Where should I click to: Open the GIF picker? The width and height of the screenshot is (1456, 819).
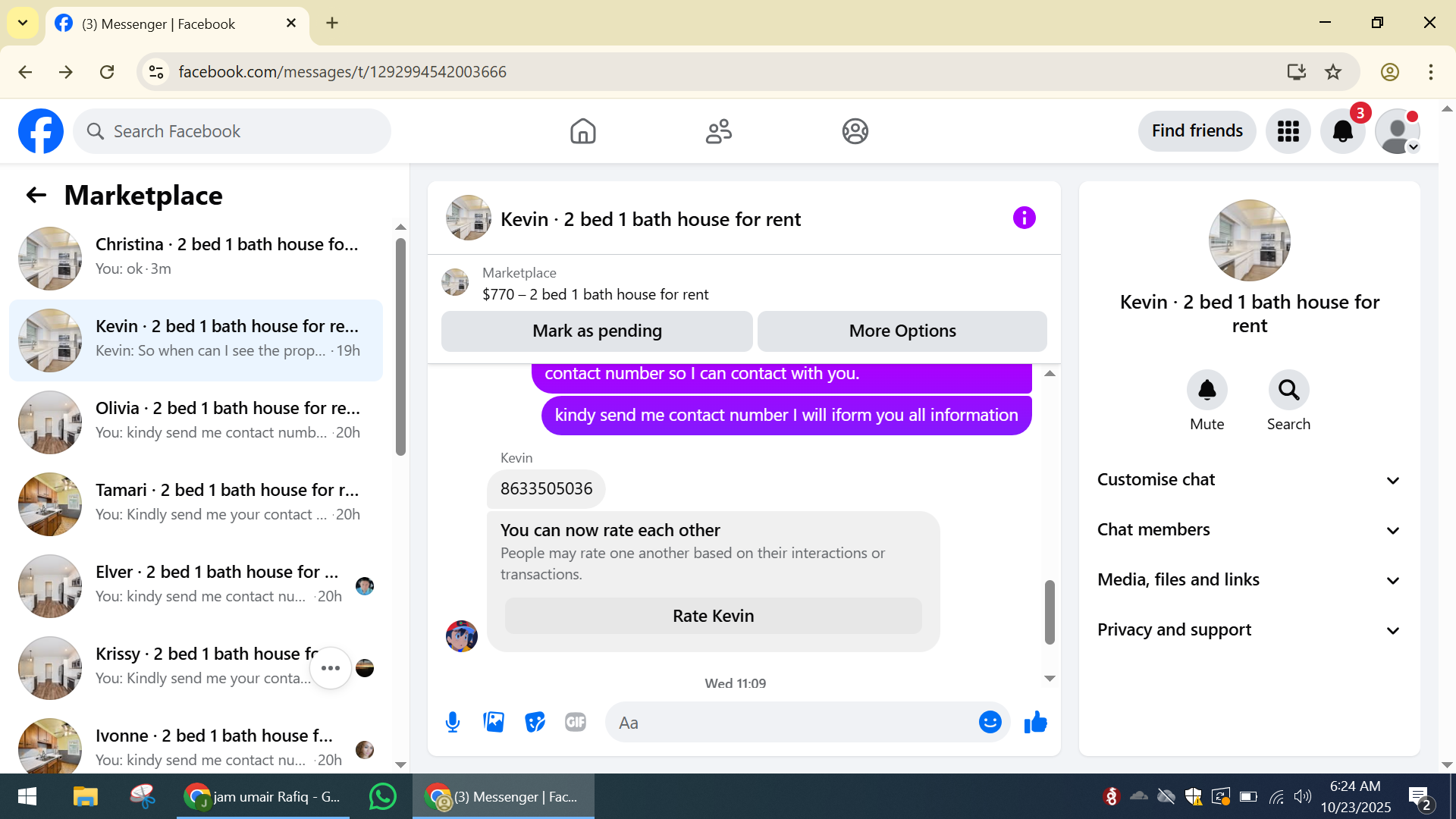pos(576,722)
